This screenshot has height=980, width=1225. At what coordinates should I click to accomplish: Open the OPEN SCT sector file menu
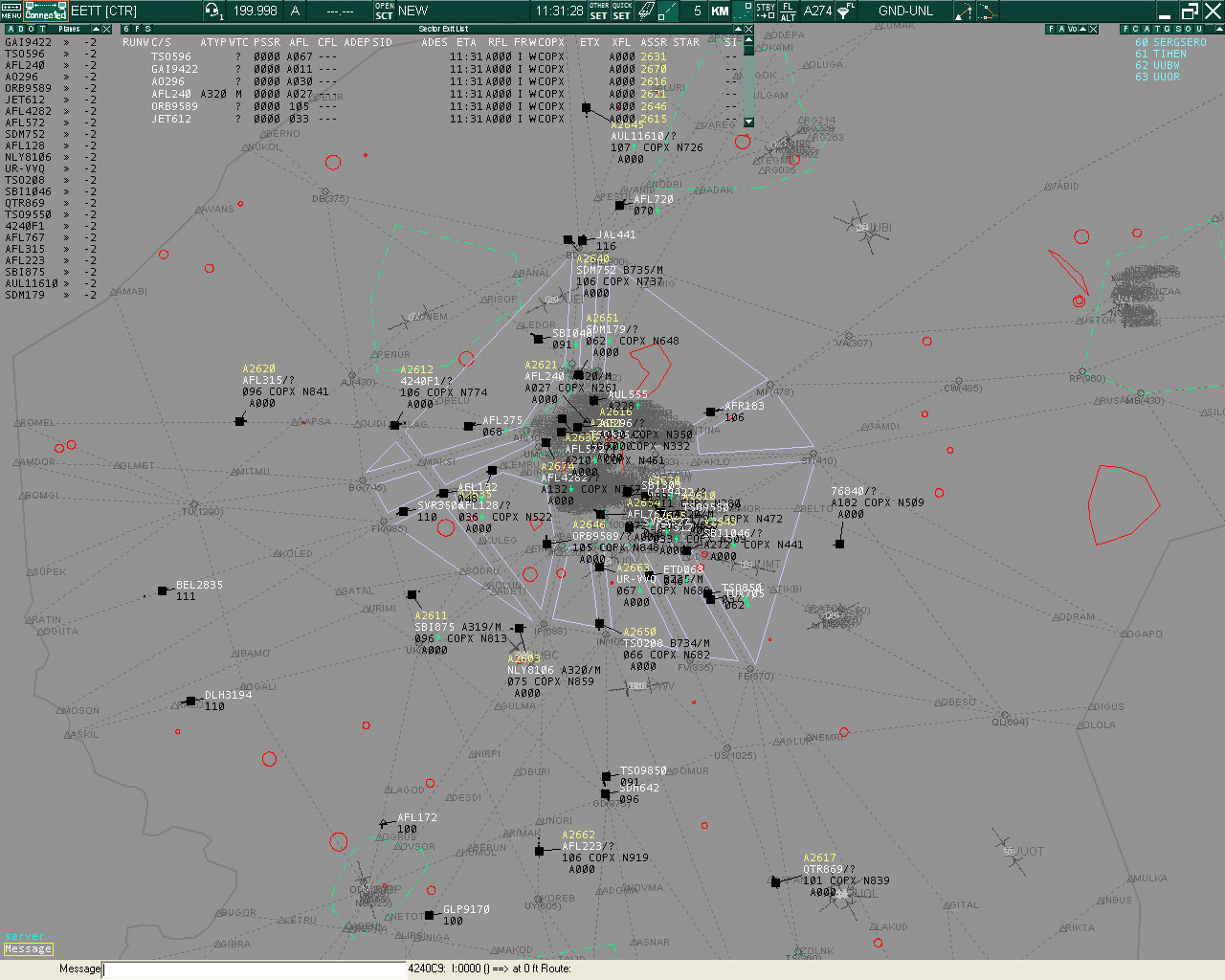[384, 11]
